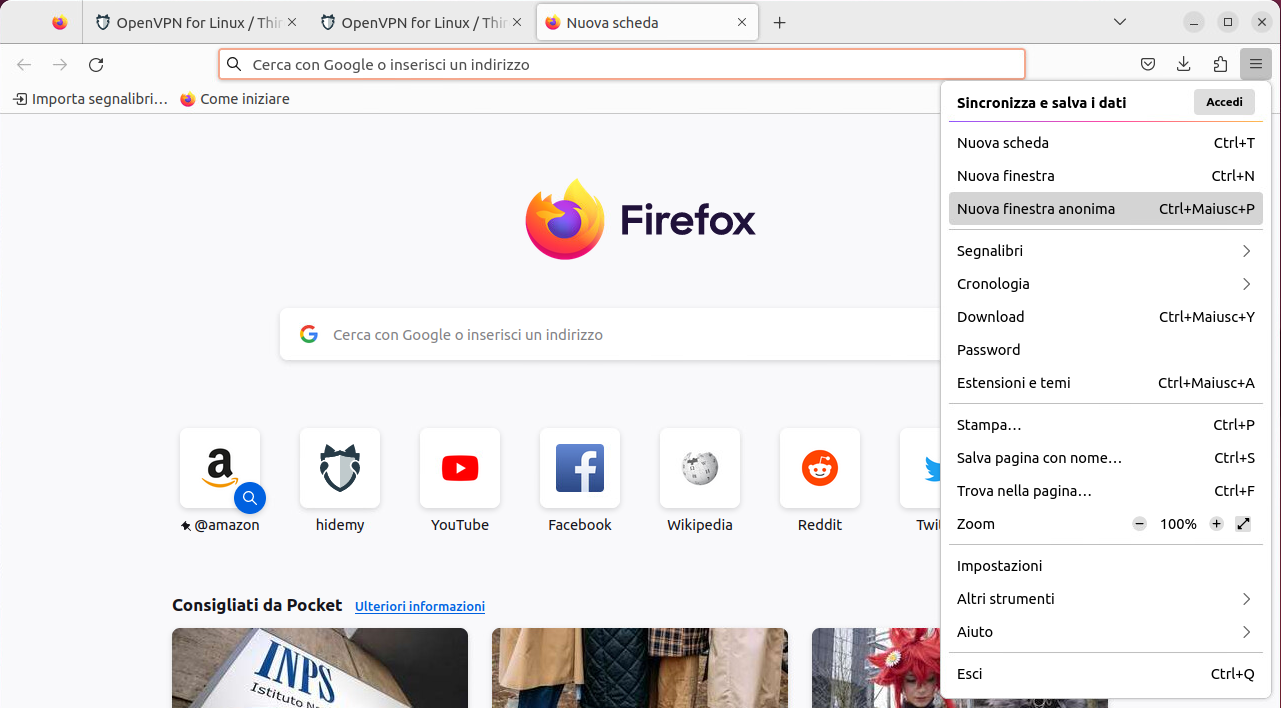1281x708 pixels.
Task: Expand the Cronologia submenu
Action: tap(1105, 284)
